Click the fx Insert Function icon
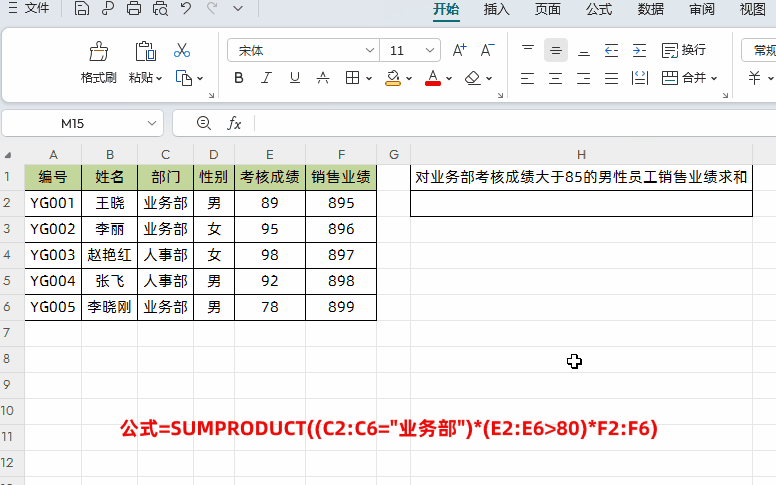 click(x=234, y=123)
